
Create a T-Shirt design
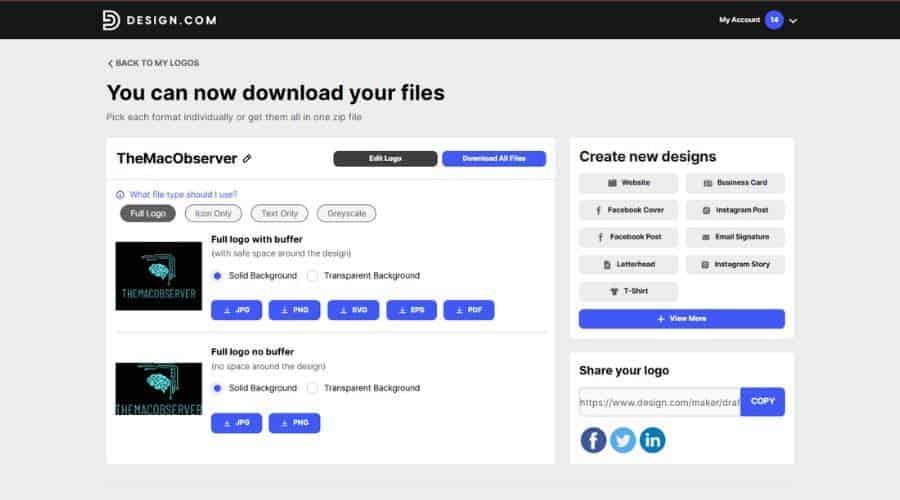629,292
